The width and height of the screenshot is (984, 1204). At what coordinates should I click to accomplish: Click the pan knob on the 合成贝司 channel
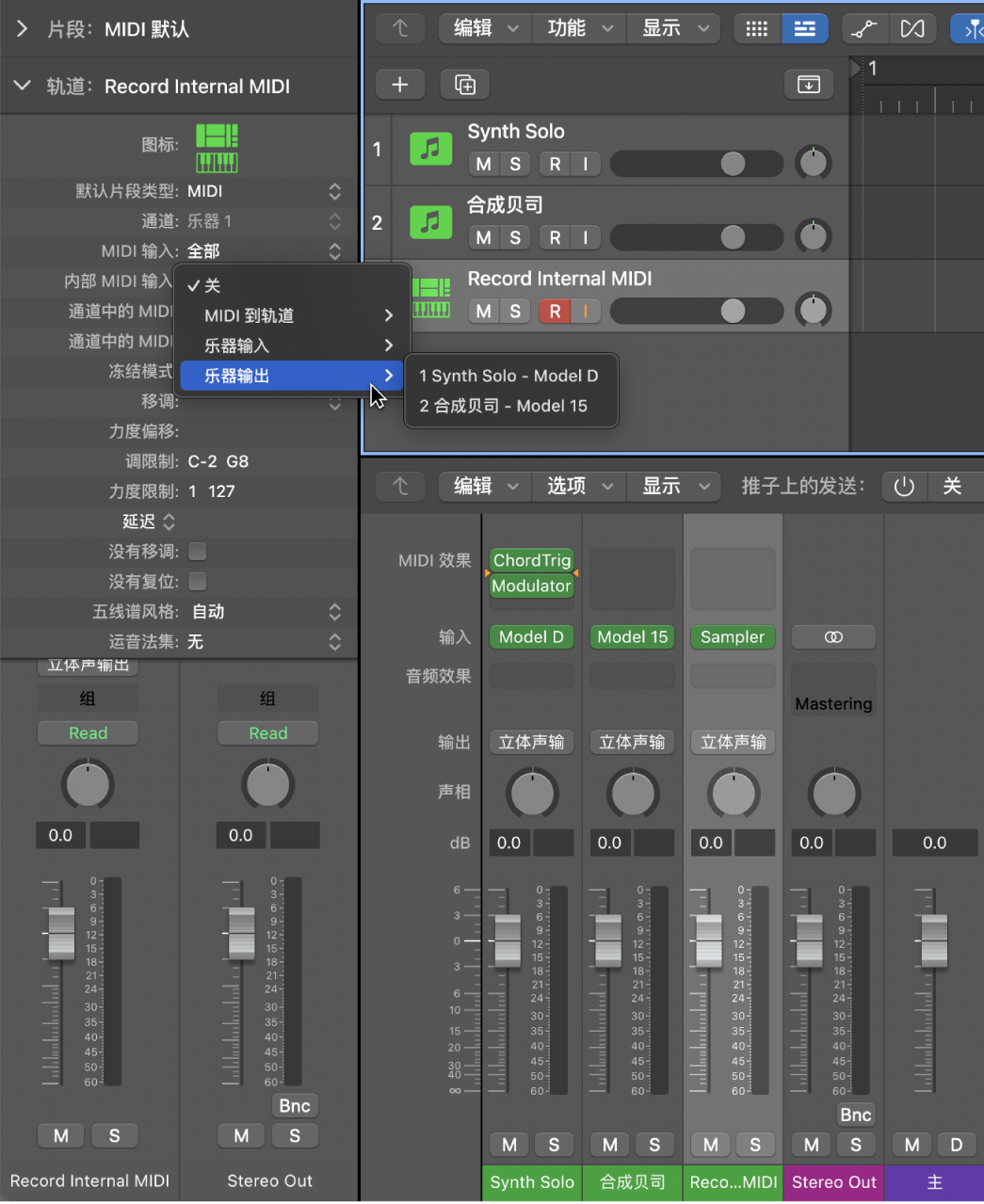coord(632,792)
